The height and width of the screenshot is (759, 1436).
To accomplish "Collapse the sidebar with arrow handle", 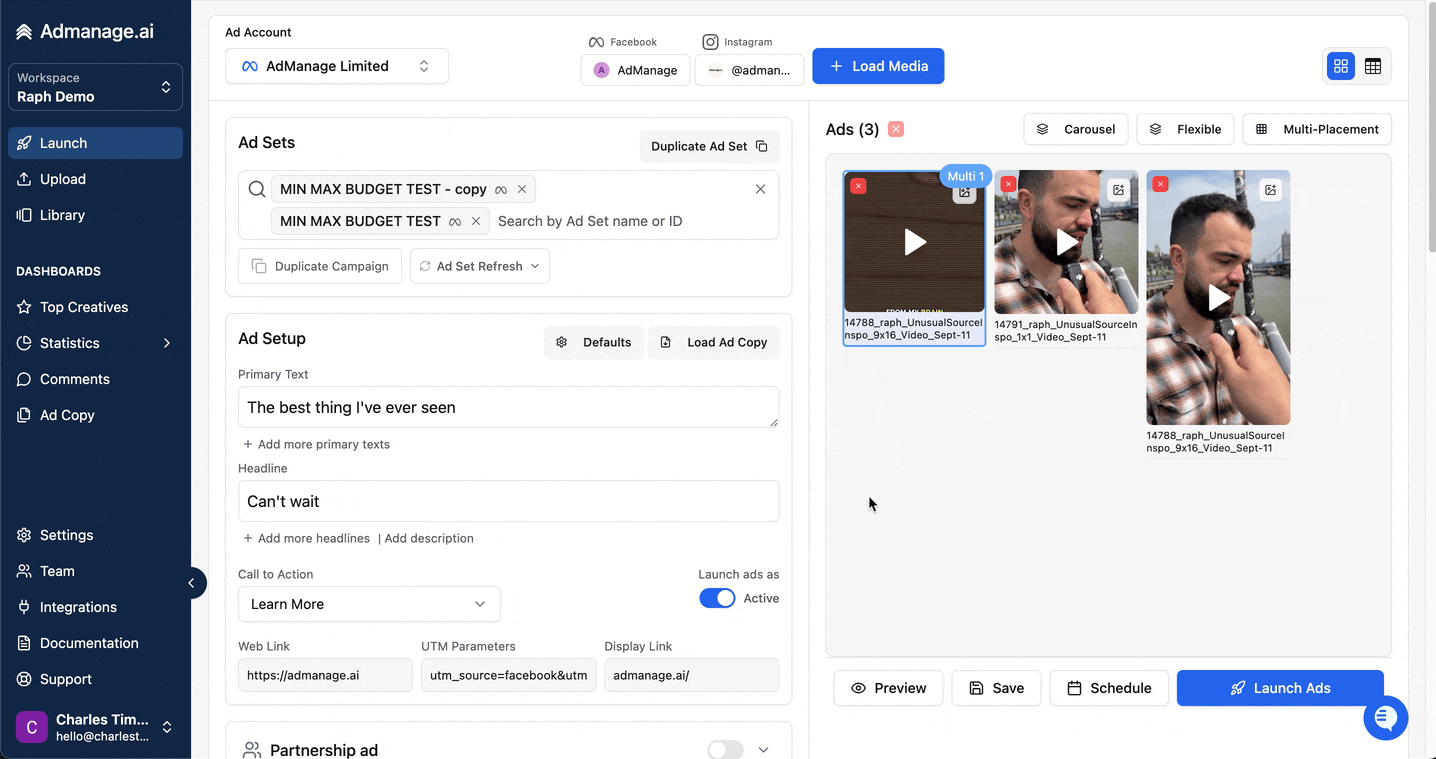I will 191,583.
